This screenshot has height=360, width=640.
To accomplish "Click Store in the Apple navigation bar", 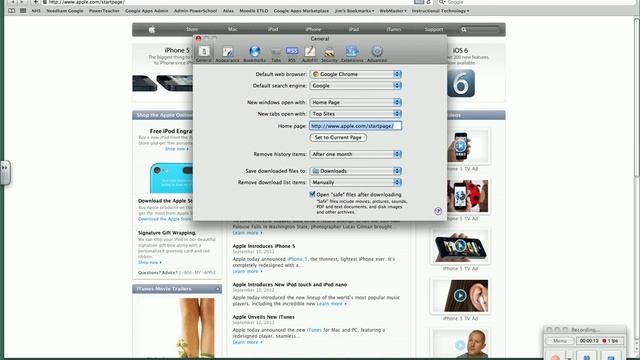I will click(x=192, y=29).
